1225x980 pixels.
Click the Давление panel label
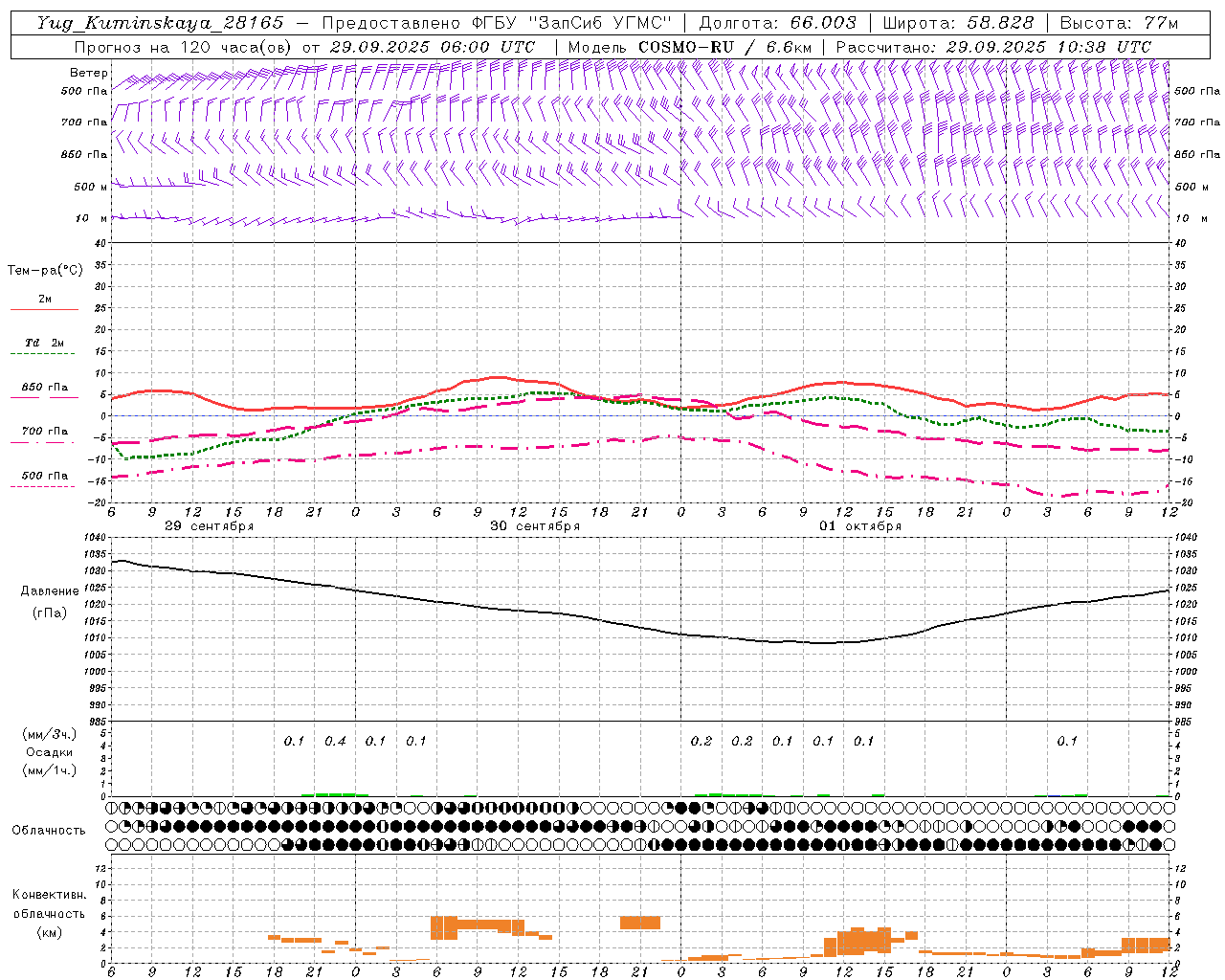50,591
